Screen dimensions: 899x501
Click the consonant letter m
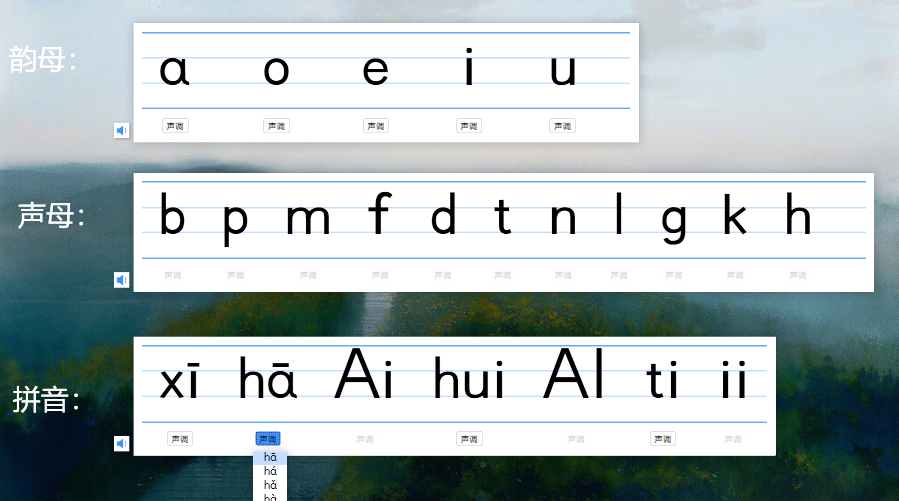coord(308,218)
